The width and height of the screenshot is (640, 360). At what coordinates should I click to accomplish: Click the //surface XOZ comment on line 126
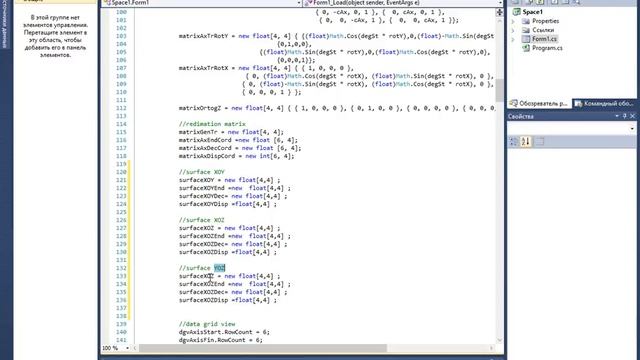tap(202, 220)
